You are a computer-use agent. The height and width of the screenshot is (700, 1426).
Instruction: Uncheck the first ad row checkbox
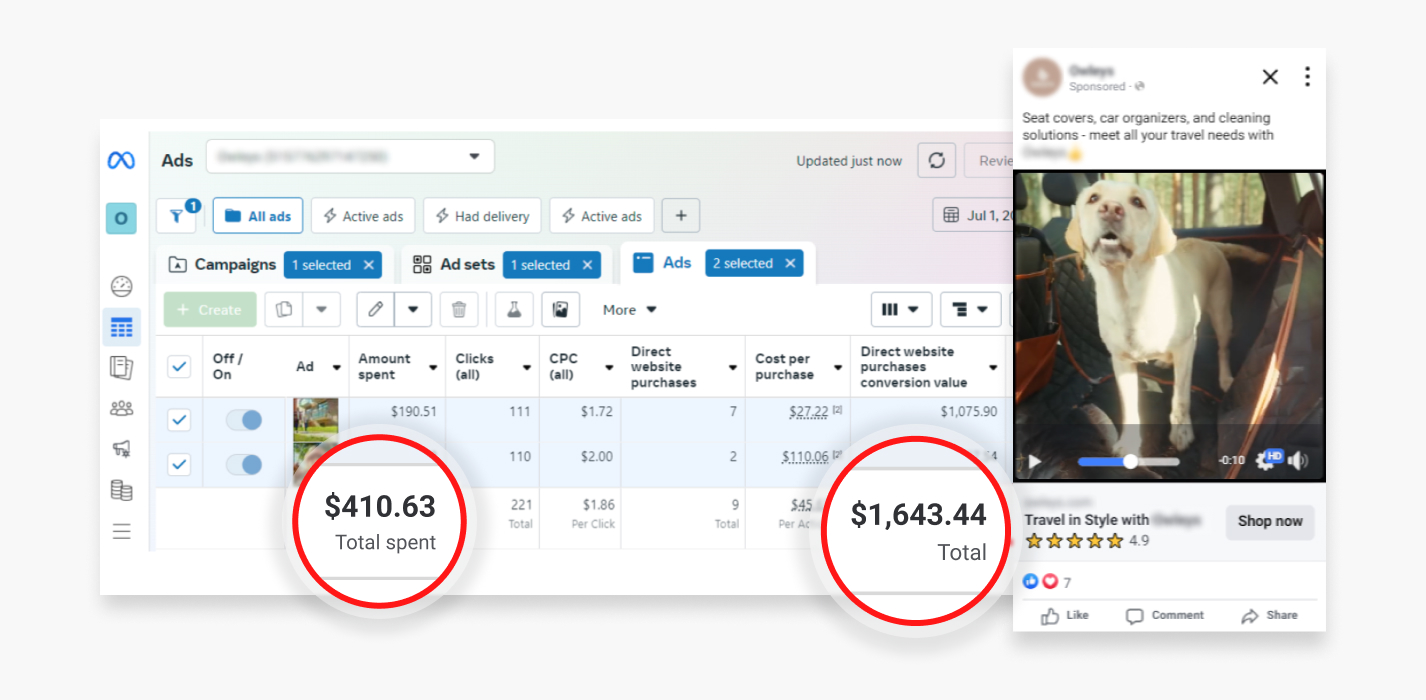pyautogui.click(x=179, y=420)
